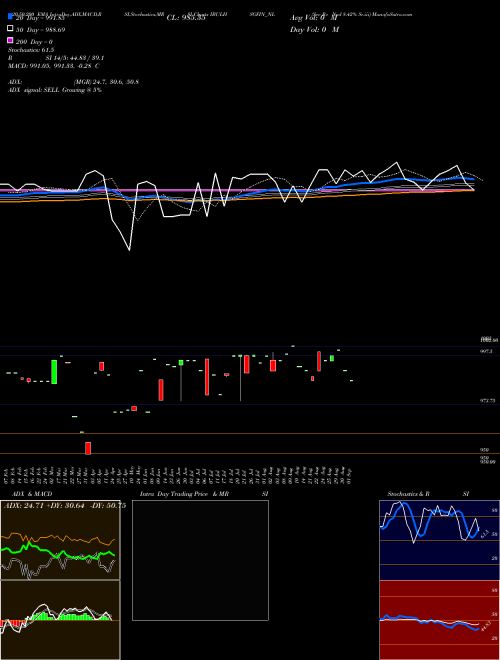Viewport: 500px width, 660px height.
Task: Select the '200 Day = 0' legend text
Action: click(x=34, y=42)
